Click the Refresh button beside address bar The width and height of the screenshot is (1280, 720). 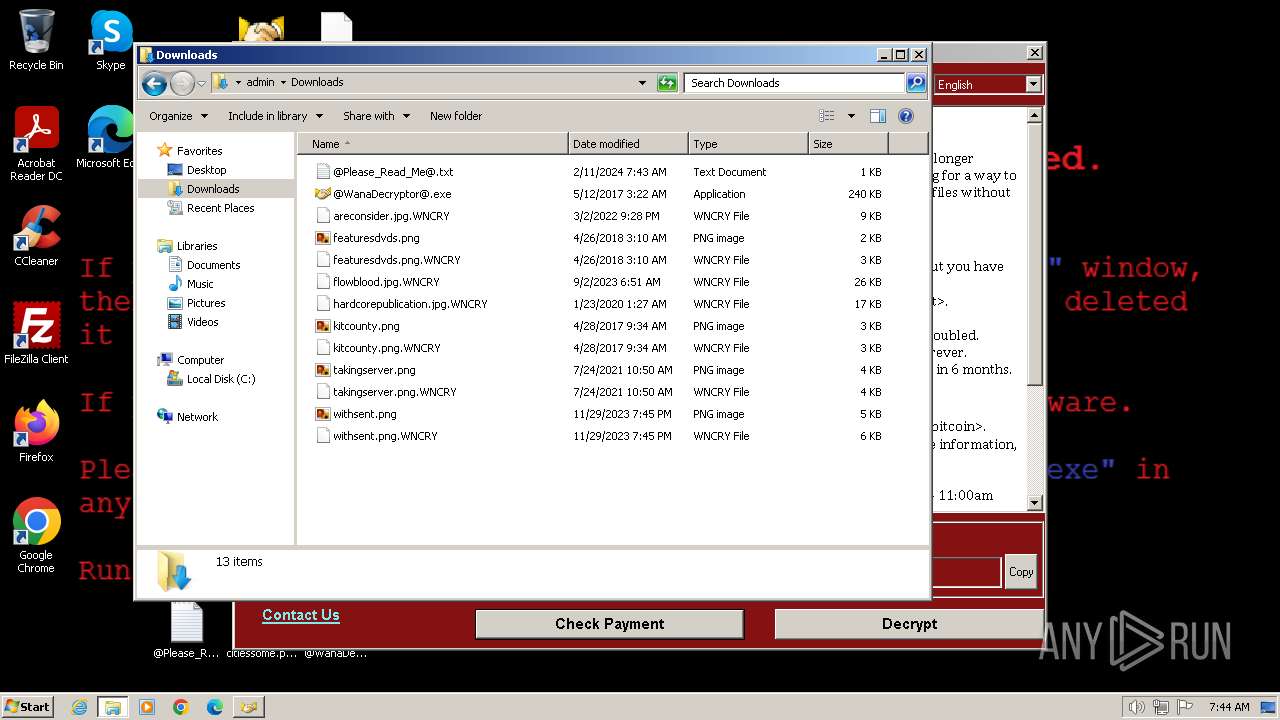pyautogui.click(x=667, y=83)
